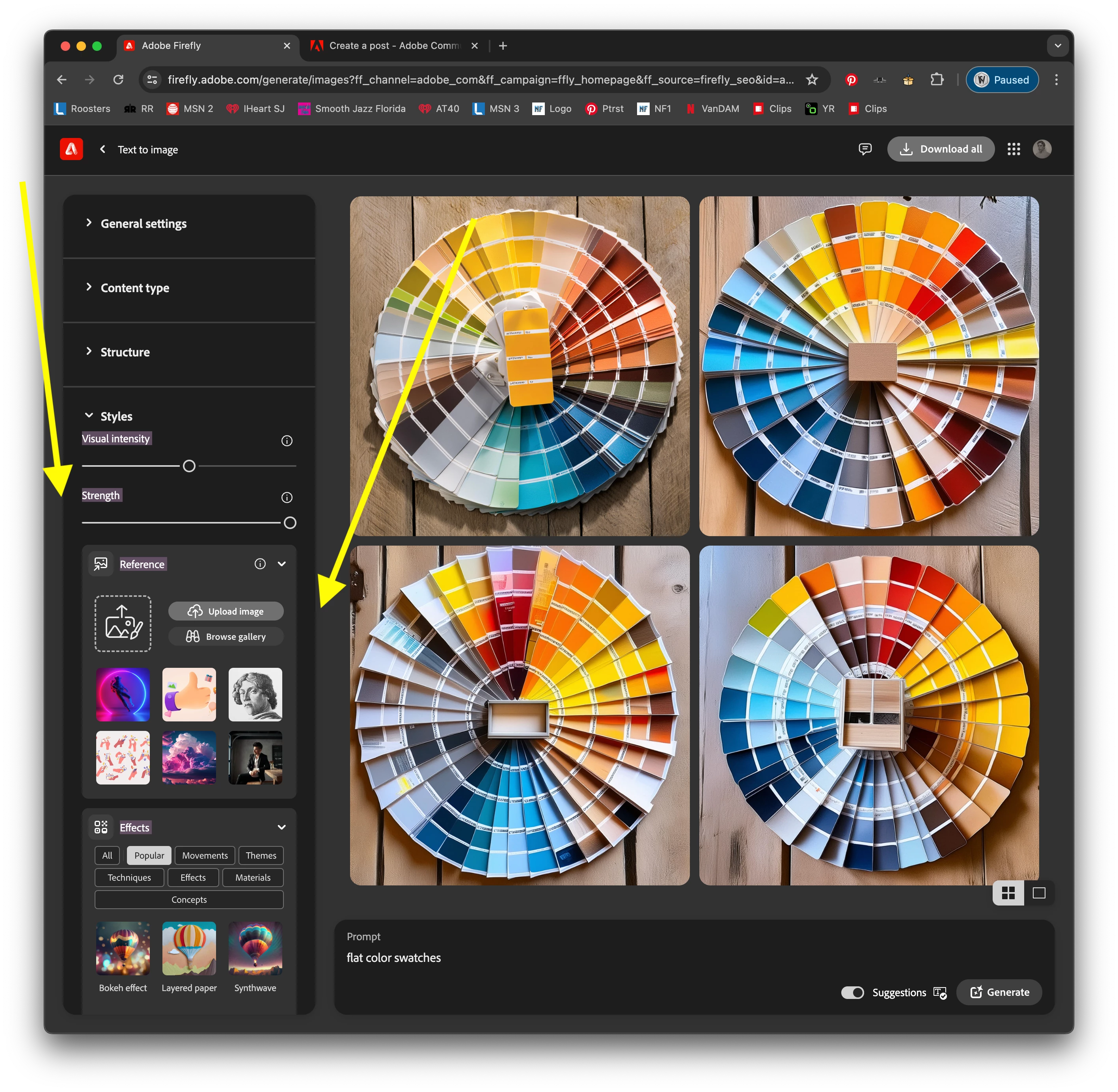
Task: Click the Reference info icon
Action: click(260, 564)
